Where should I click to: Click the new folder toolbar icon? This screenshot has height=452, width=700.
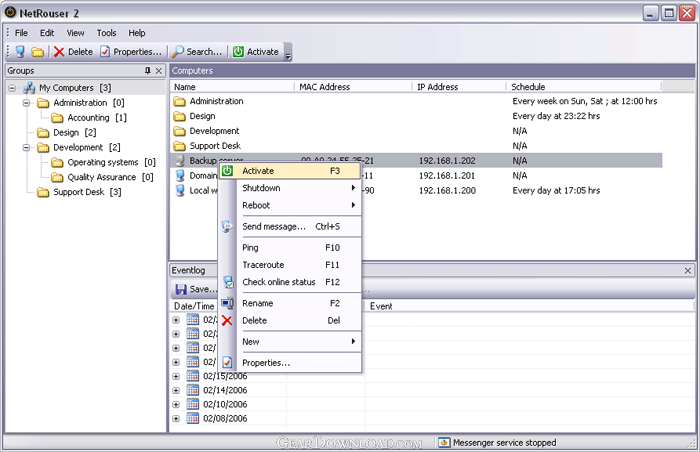(38, 52)
